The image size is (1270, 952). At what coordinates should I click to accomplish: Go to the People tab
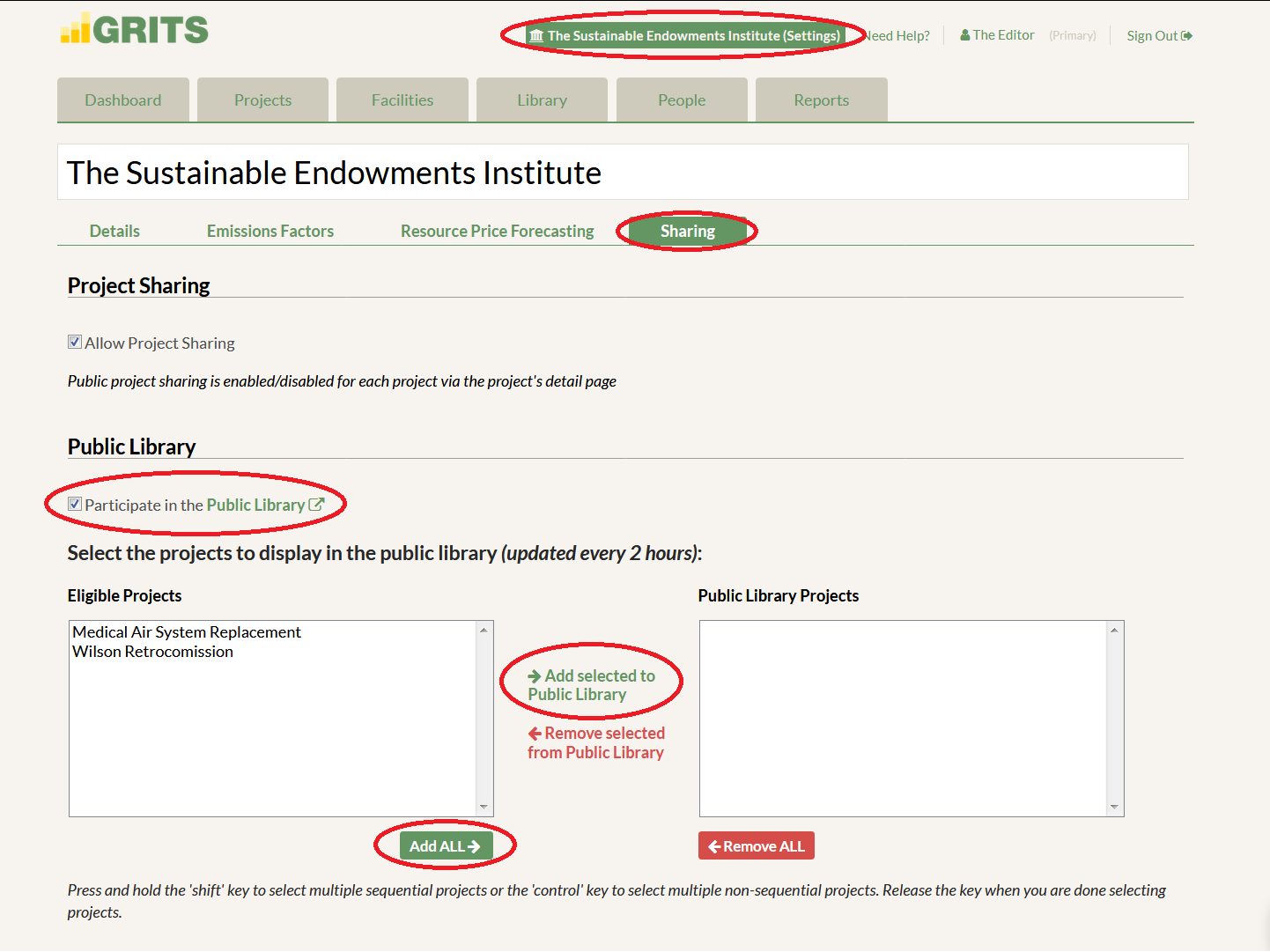[682, 100]
